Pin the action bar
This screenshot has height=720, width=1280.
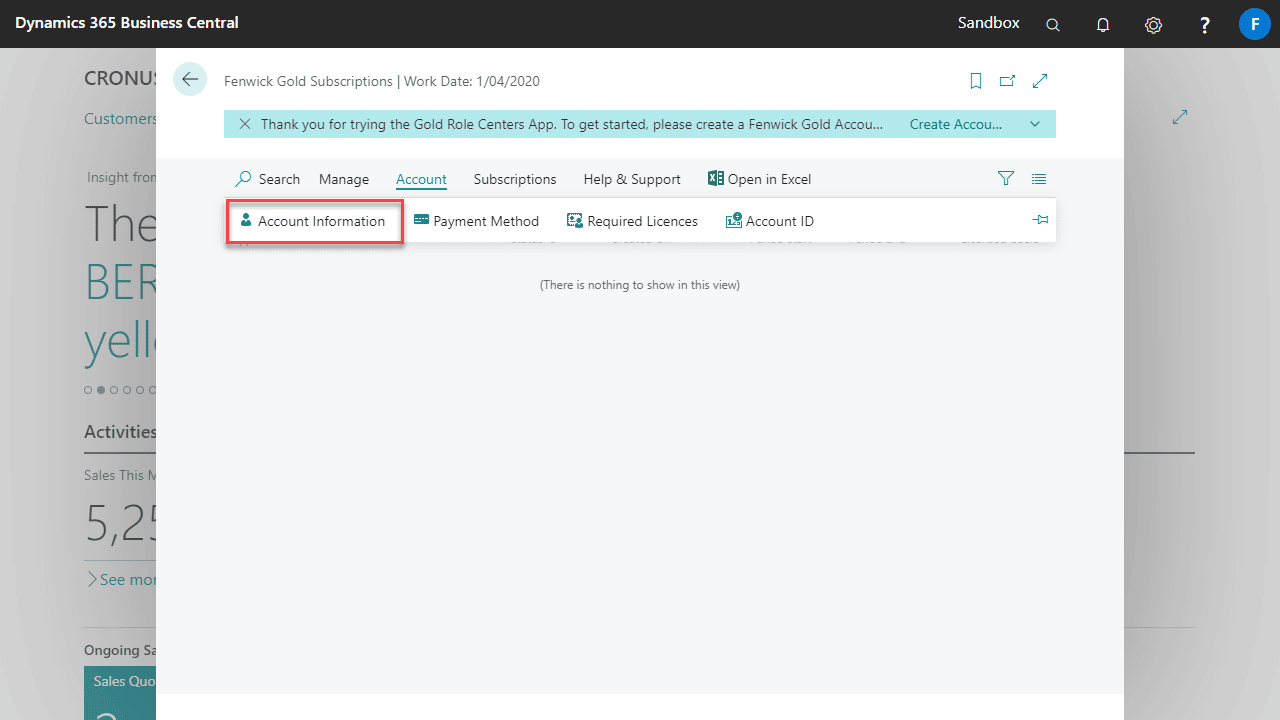point(1040,220)
